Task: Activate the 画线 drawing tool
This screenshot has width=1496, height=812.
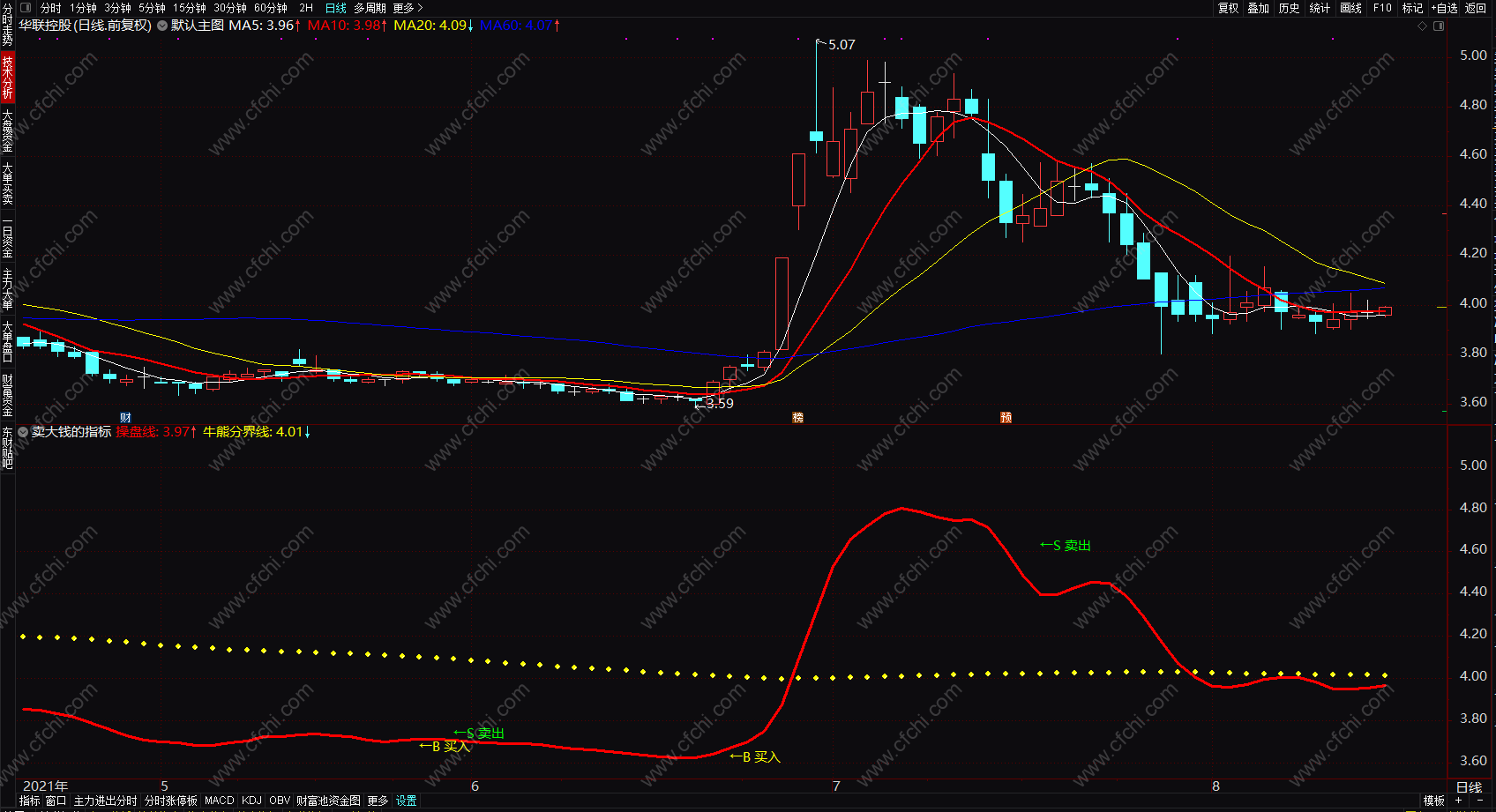Action: 1350,8
